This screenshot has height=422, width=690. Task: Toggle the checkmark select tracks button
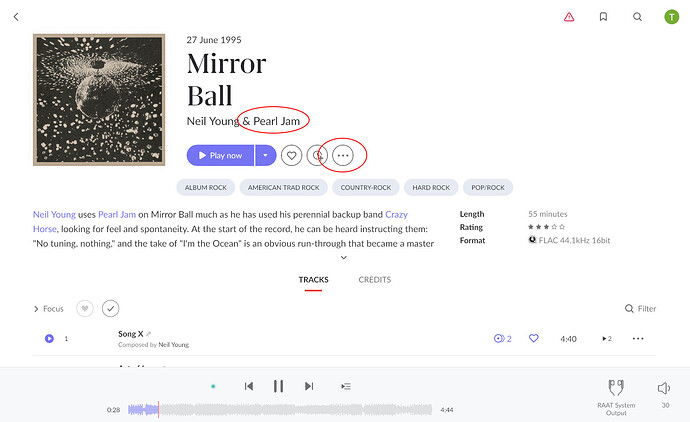coord(110,308)
